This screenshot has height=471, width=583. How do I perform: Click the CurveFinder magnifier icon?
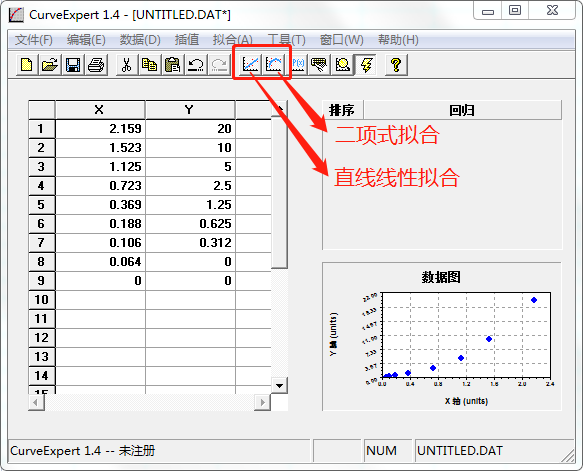(x=342, y=65)
